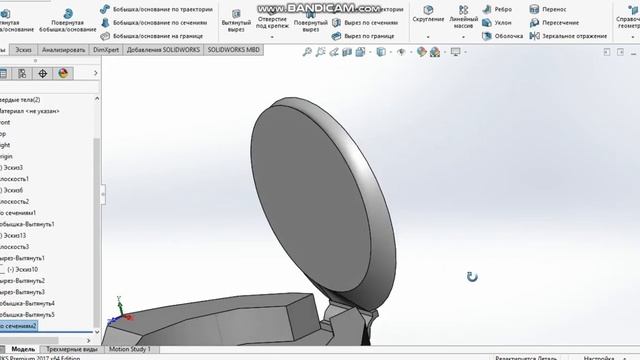Viewport: 640px width, 360px height.
Task: Select Плоскость3 in feature tree
Action: pos(14,247)
